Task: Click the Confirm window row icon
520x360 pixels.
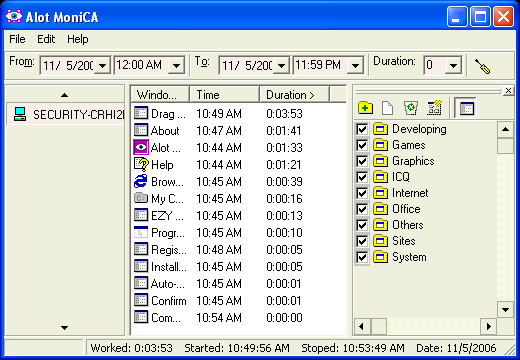Action: click(141, 300)
